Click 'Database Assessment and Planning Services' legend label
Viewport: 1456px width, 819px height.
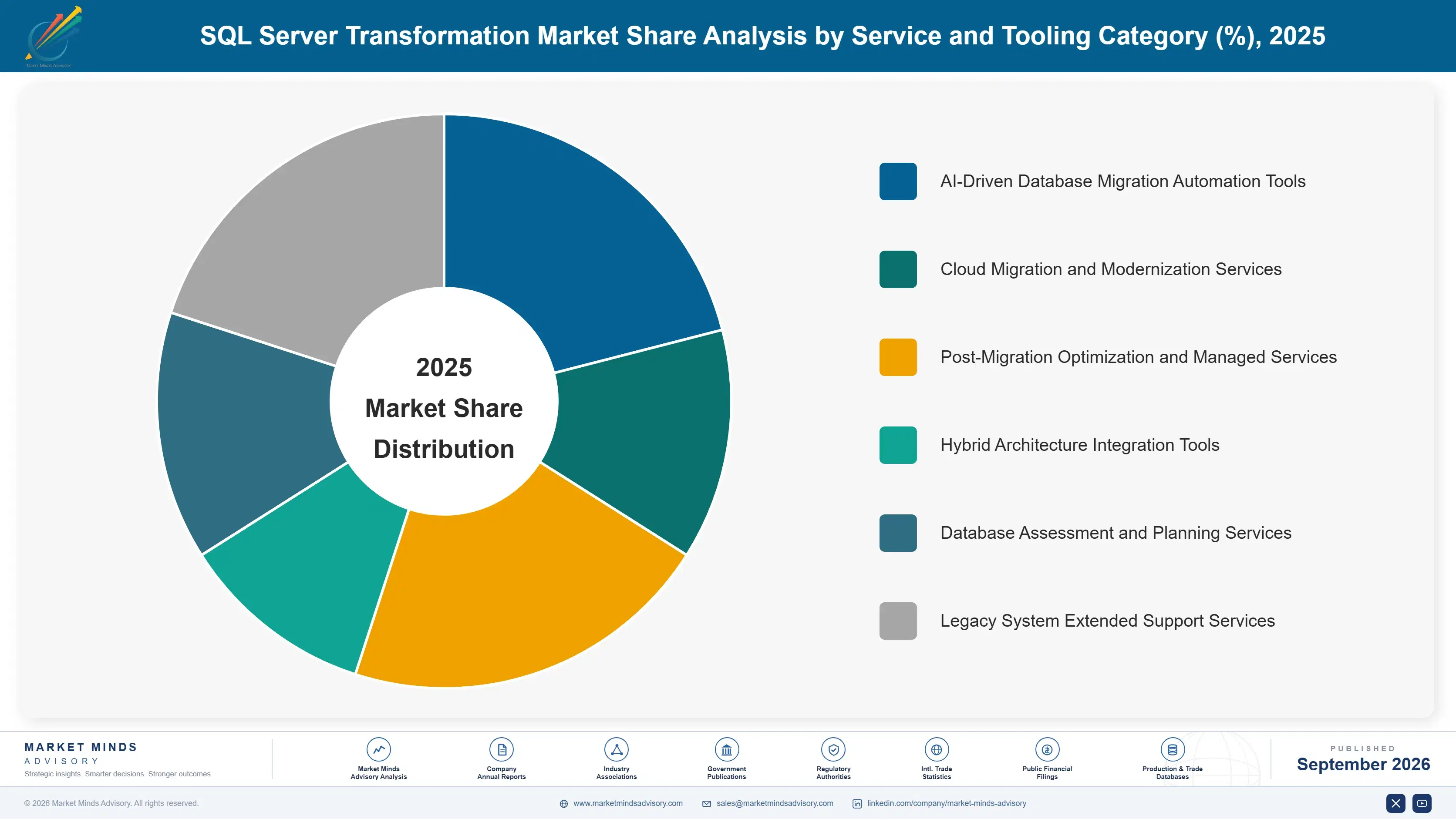tap(1116, 533)
